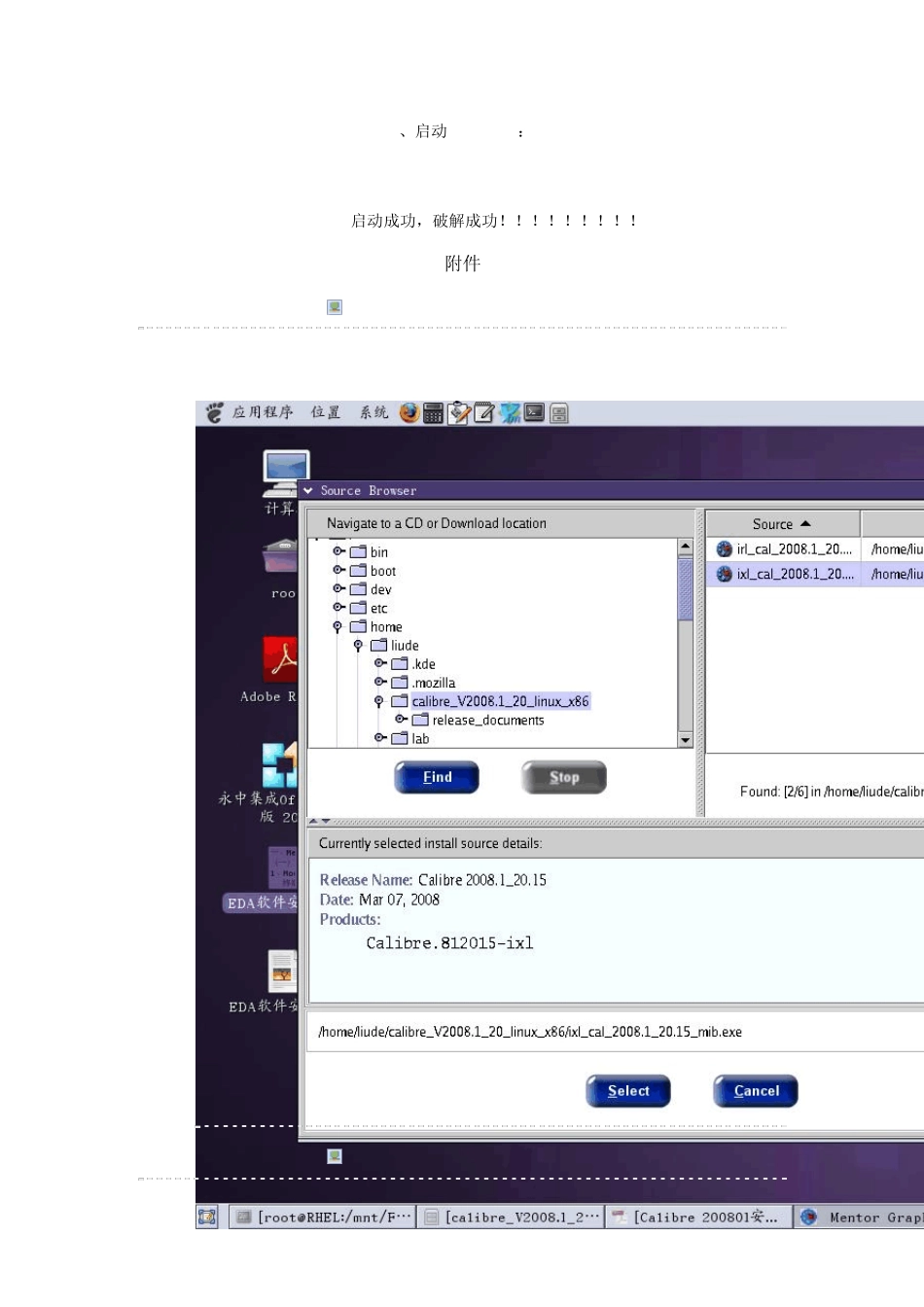The width and height of the screenshot is (924, 1307).
Task: Expand the .mozilla folder node
Action: coord(380,682)
